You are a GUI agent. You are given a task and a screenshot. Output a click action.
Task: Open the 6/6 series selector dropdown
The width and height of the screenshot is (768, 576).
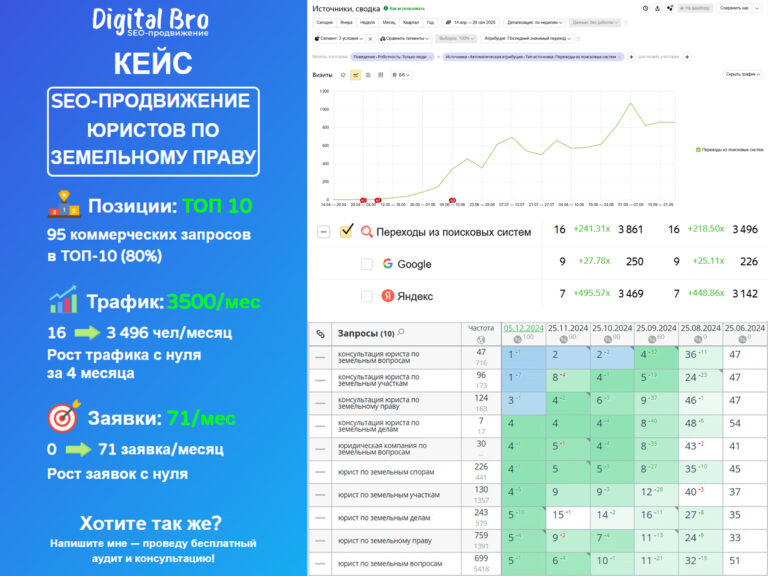[x=401, y=75]
